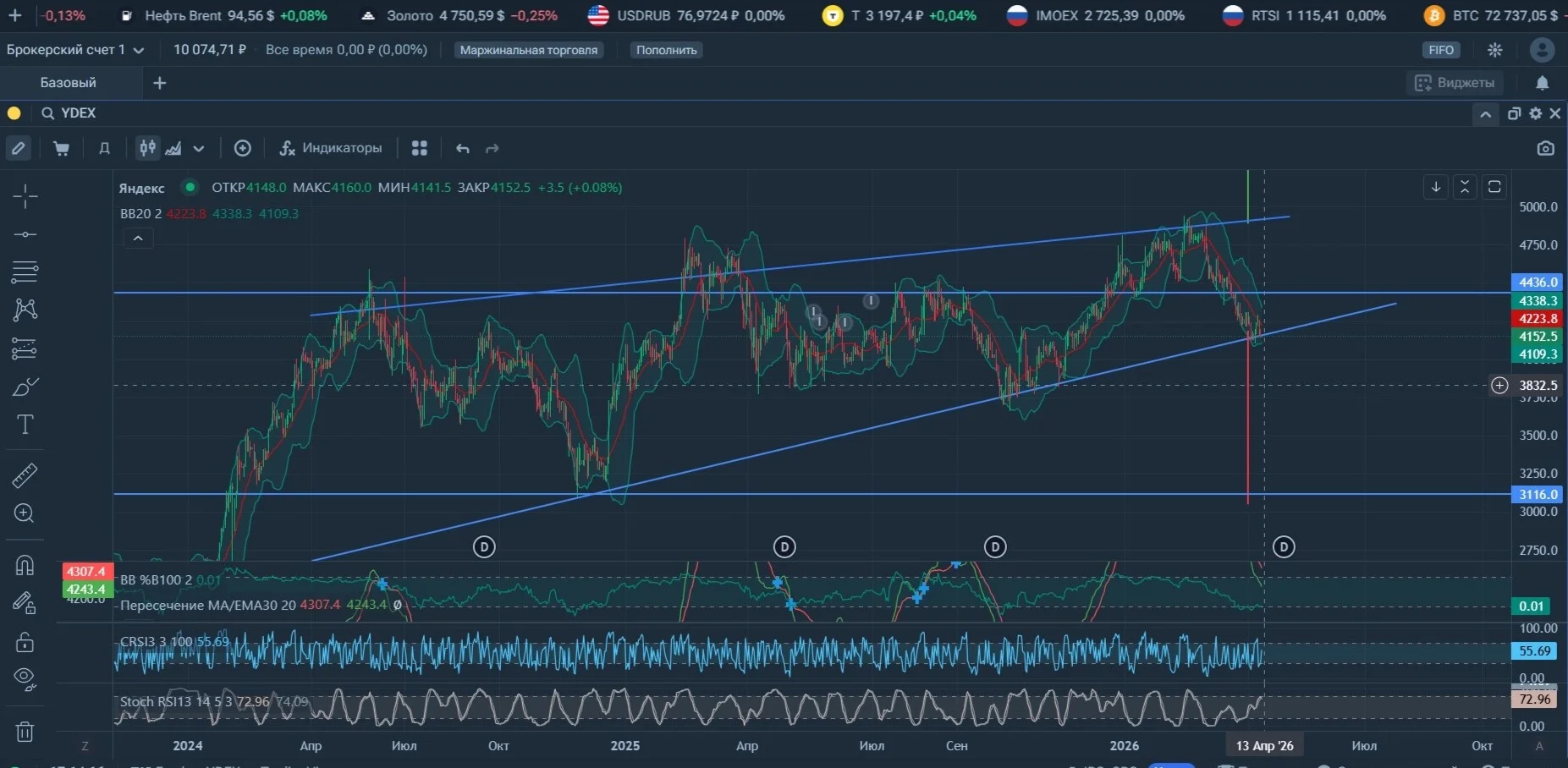Click the yellow widget link color dot
1568x768 pixels.
tap(14, 113)
